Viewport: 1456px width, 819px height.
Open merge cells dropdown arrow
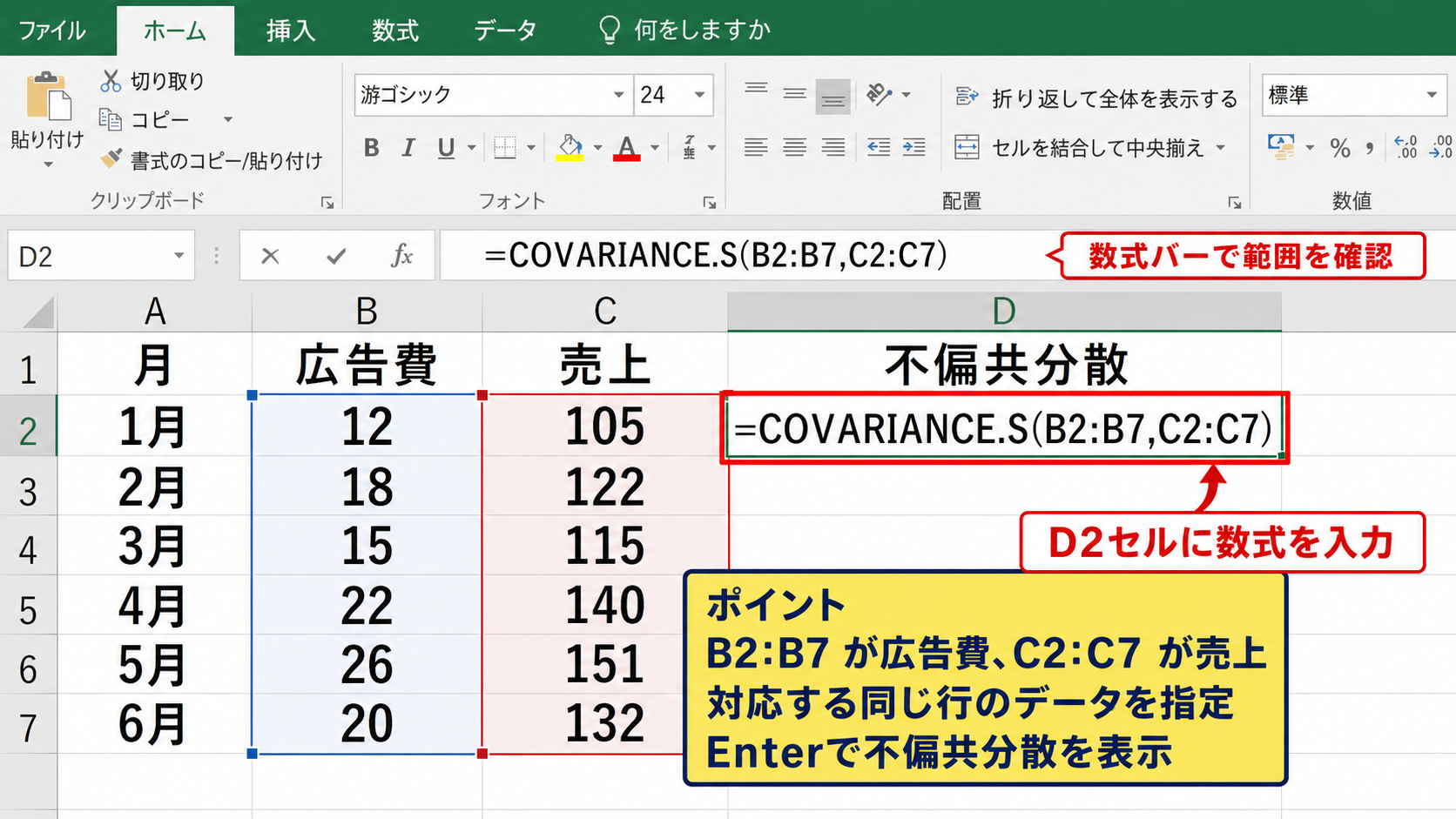(x=1220, y=148)
